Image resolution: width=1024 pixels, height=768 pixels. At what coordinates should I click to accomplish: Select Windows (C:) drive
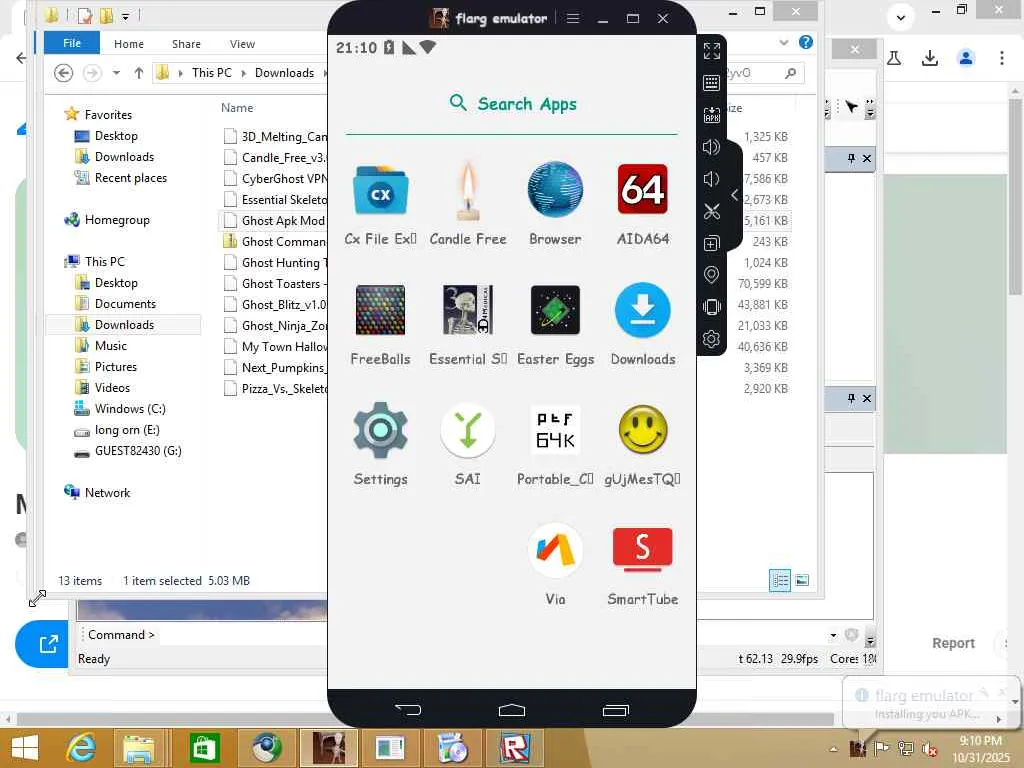130,408
